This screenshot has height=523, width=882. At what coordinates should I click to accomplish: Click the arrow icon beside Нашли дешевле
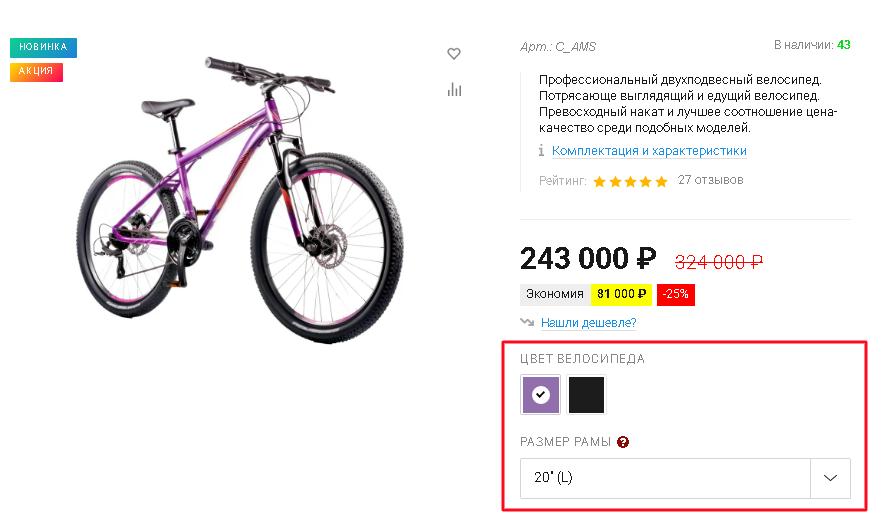527,322
